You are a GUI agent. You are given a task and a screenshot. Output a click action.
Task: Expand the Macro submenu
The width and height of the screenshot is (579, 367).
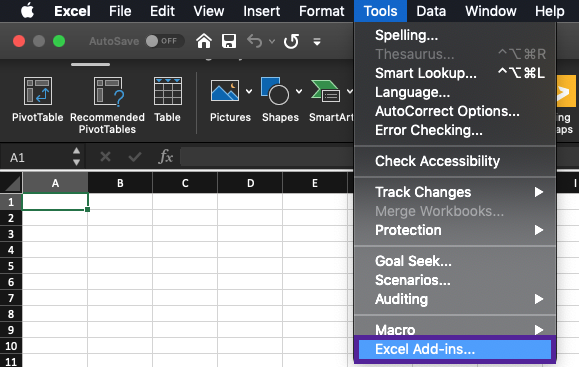click(455, 330)
